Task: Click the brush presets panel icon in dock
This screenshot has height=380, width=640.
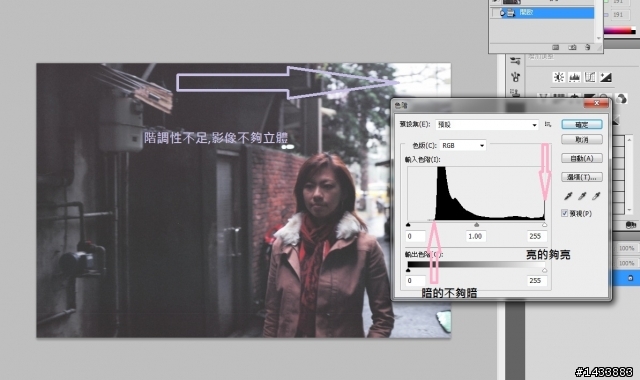Action: (515, 61)
